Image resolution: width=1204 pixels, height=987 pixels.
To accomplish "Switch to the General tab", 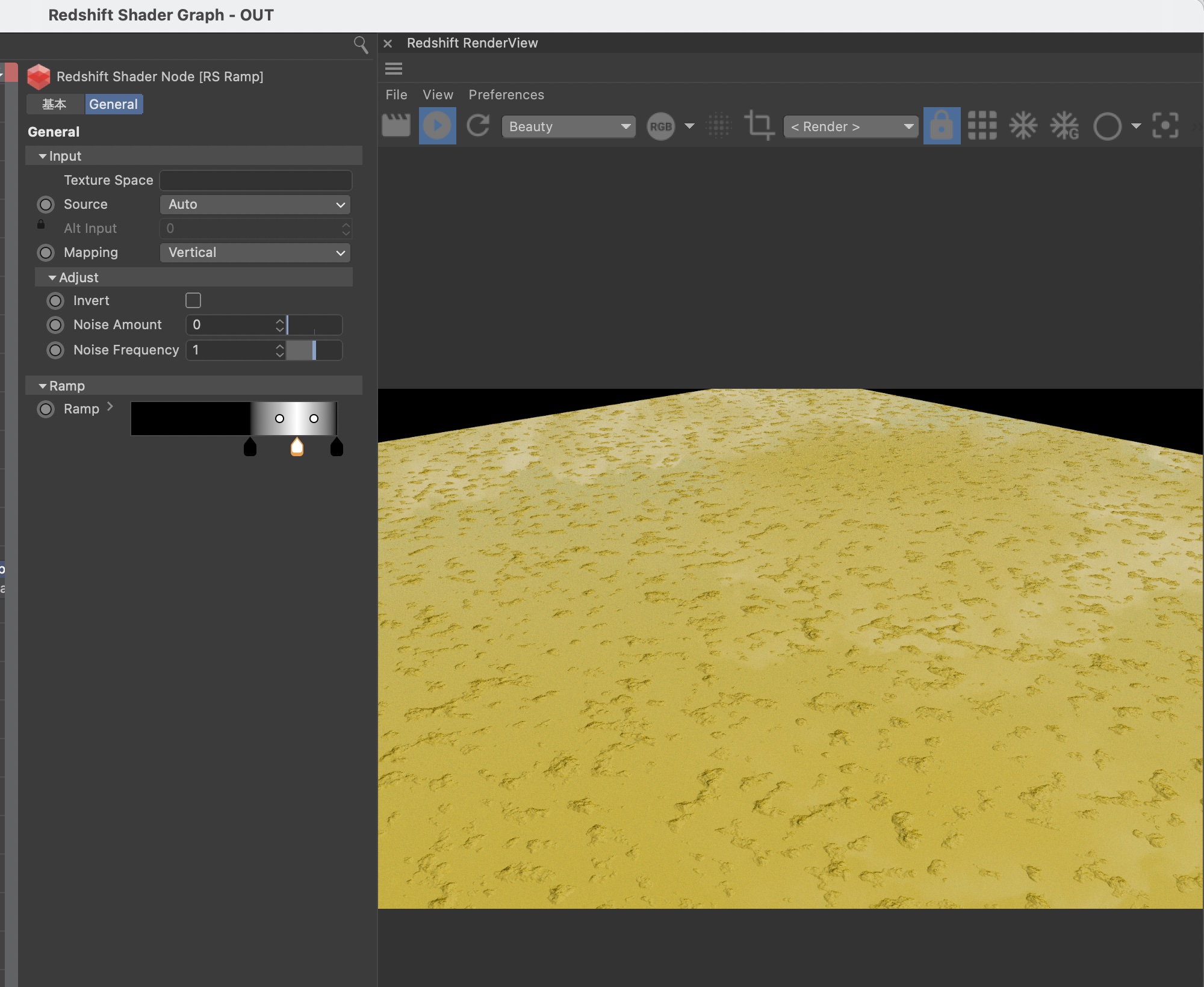I will pos(113,104).
